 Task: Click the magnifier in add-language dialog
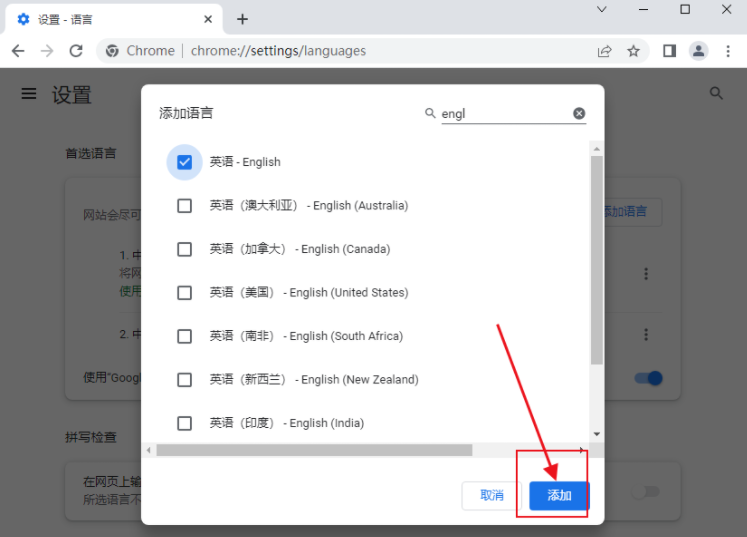(x=430, y=113)
